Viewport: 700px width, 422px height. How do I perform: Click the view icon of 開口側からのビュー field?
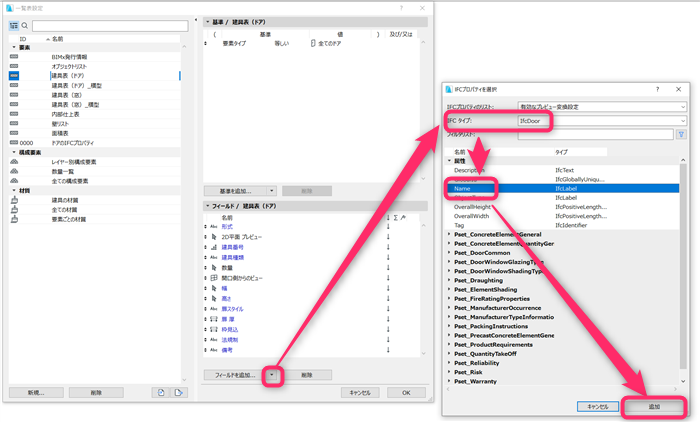(x=214, y=278)
